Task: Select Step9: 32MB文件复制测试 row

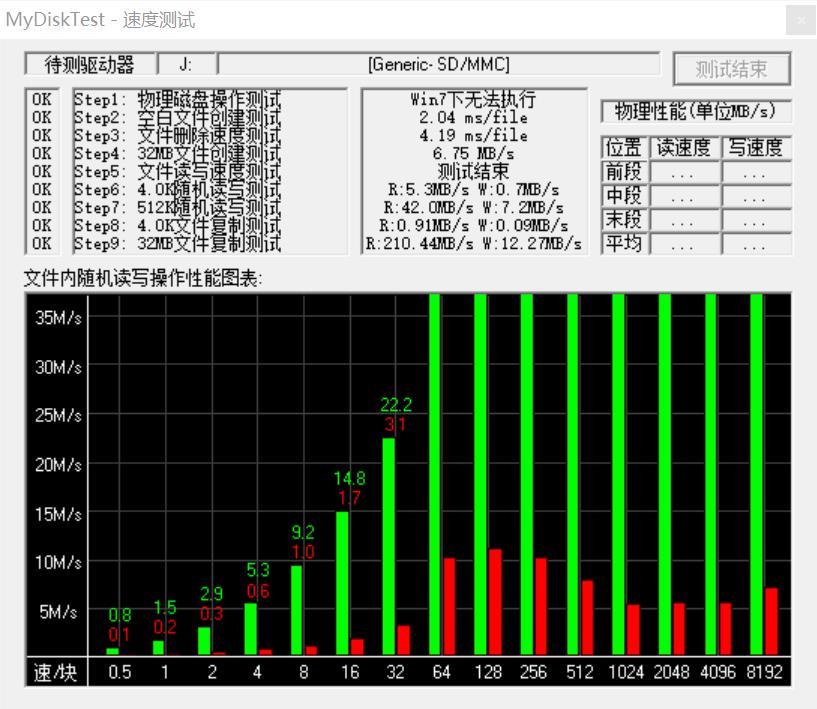Action: [x=177, y=243]
